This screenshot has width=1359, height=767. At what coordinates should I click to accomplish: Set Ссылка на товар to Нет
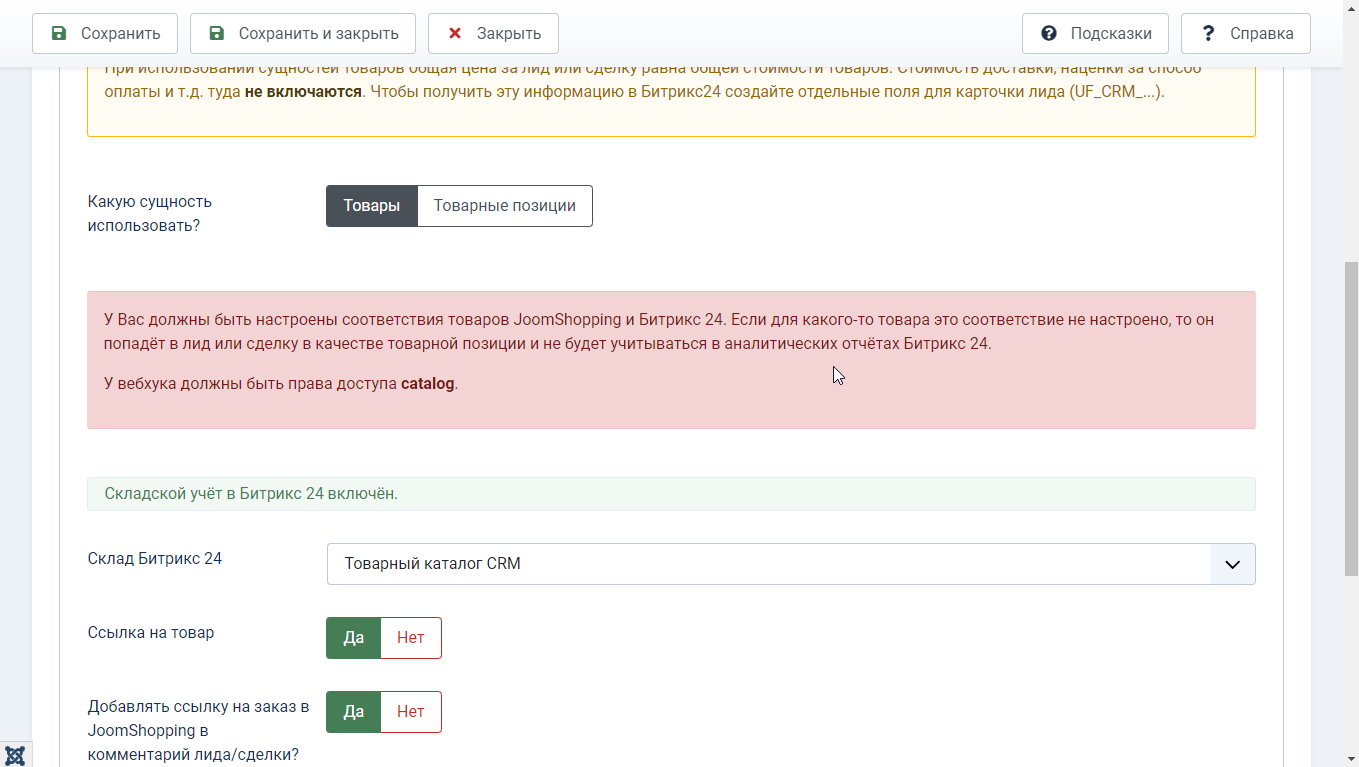click(411, 638)
